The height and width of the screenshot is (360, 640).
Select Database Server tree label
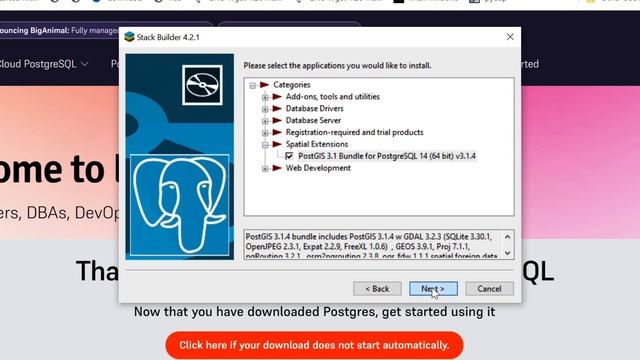313,120
